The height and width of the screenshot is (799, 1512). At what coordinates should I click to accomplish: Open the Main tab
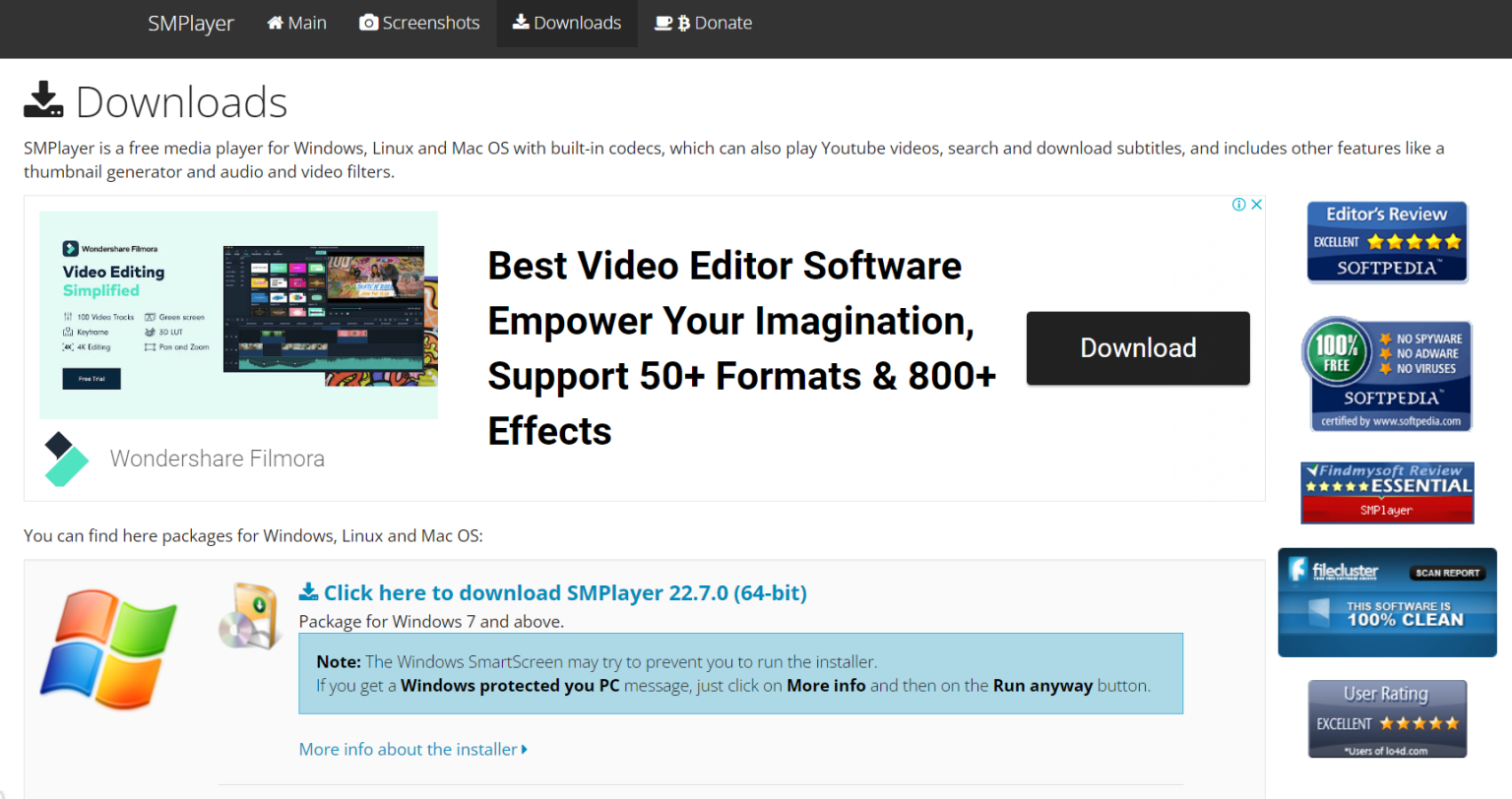pyautogui.click(x=296, y=23)
